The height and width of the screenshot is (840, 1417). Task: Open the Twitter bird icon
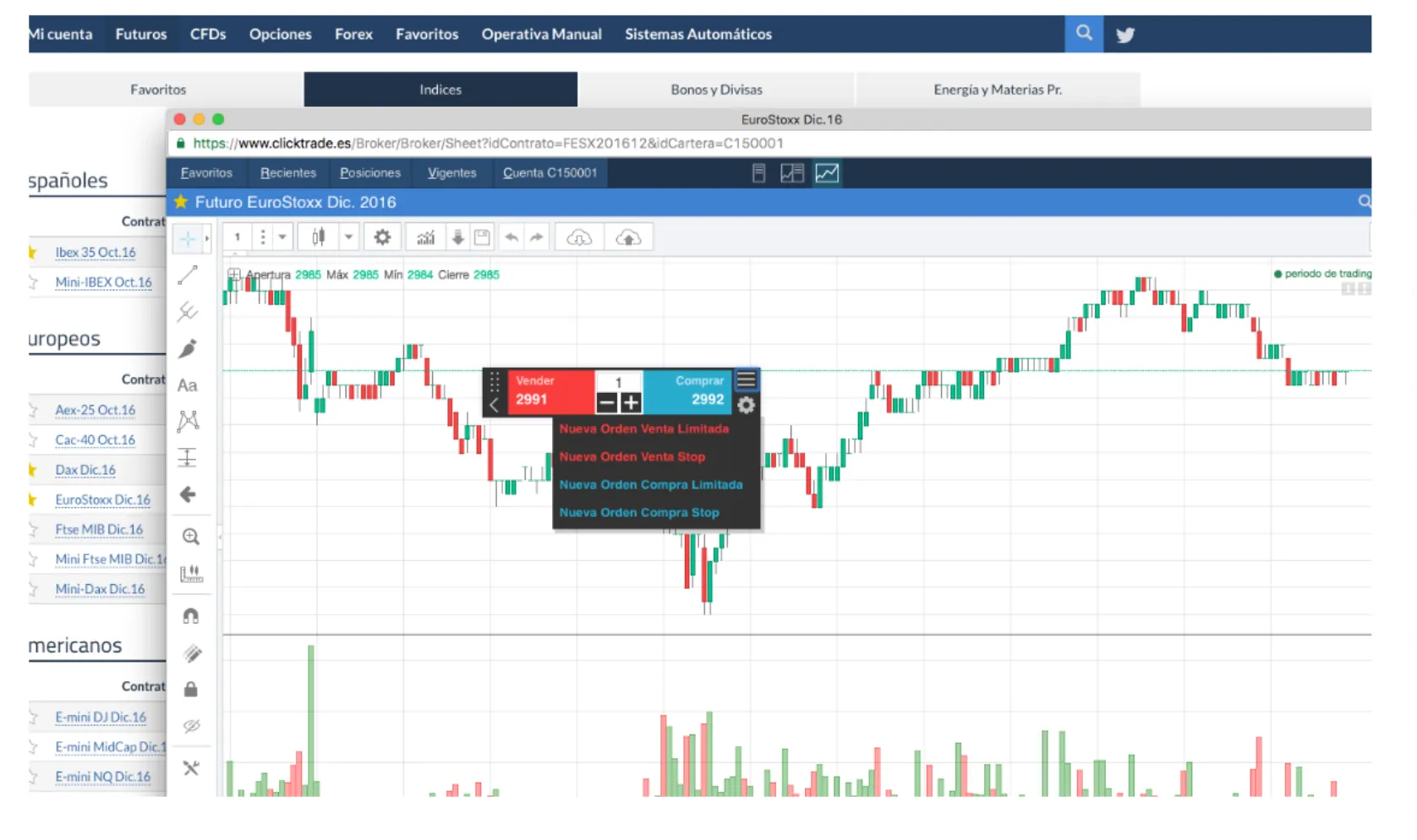tap(1124, 35)
